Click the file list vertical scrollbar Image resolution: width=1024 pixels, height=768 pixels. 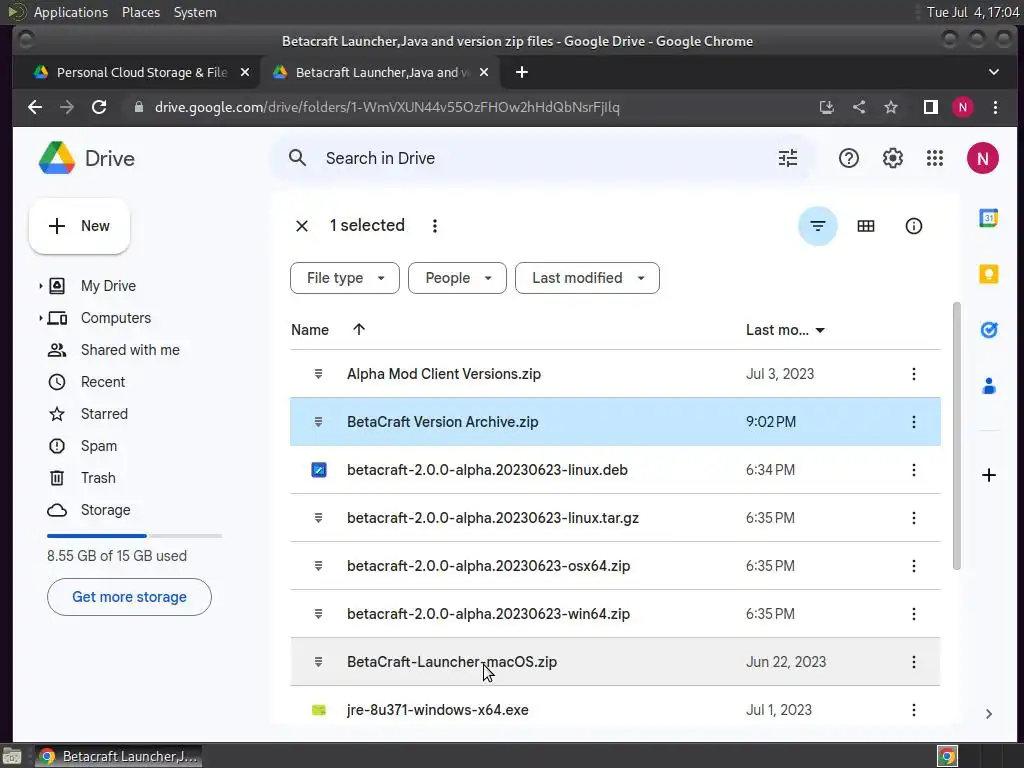tap(956, 436)
